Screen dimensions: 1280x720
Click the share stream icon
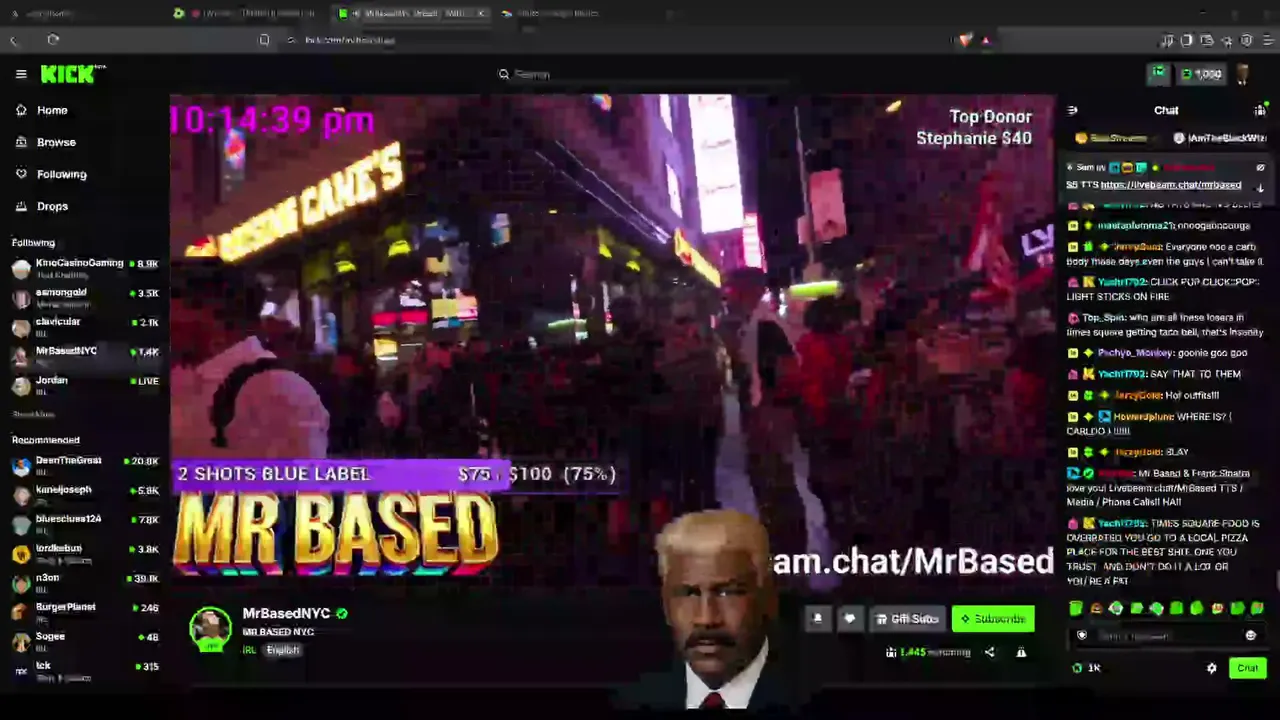(989, 652)
